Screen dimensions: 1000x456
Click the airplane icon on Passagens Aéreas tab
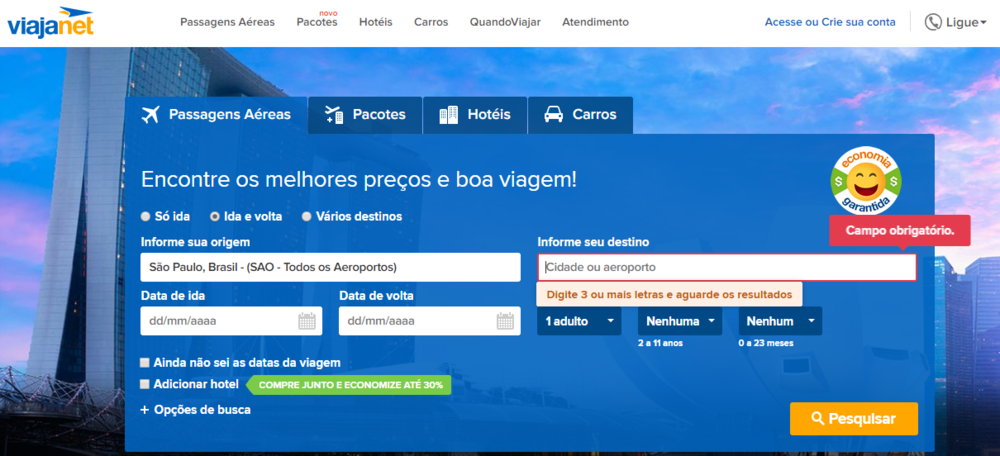pos(151,115)
